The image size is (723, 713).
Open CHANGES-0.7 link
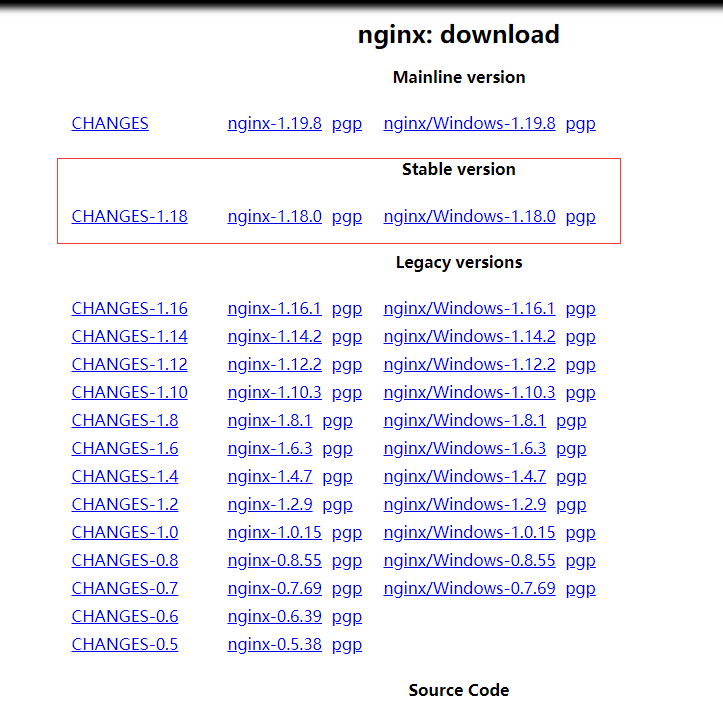click(x=124, y=588)
